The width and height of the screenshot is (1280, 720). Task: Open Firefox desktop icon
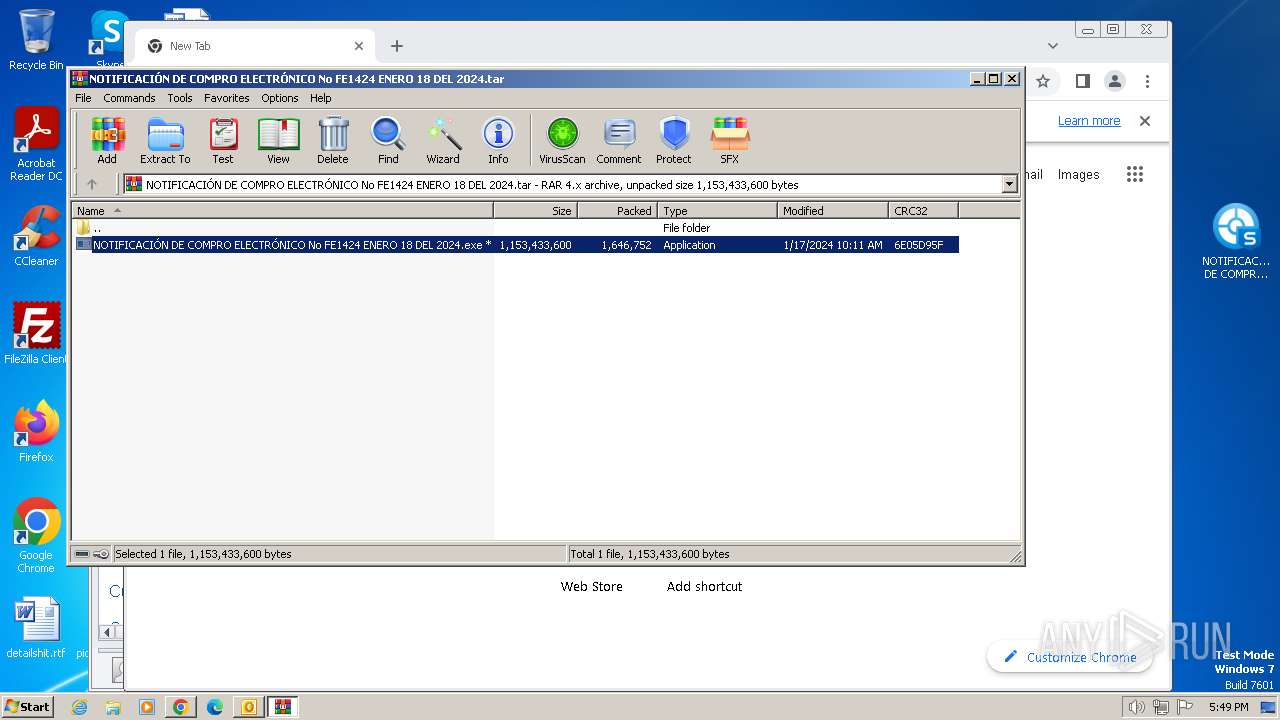pos(36,432)
